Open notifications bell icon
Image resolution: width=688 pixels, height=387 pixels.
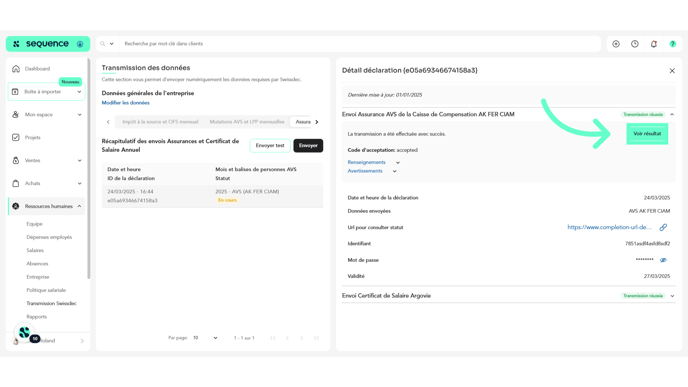coord(654,44)
